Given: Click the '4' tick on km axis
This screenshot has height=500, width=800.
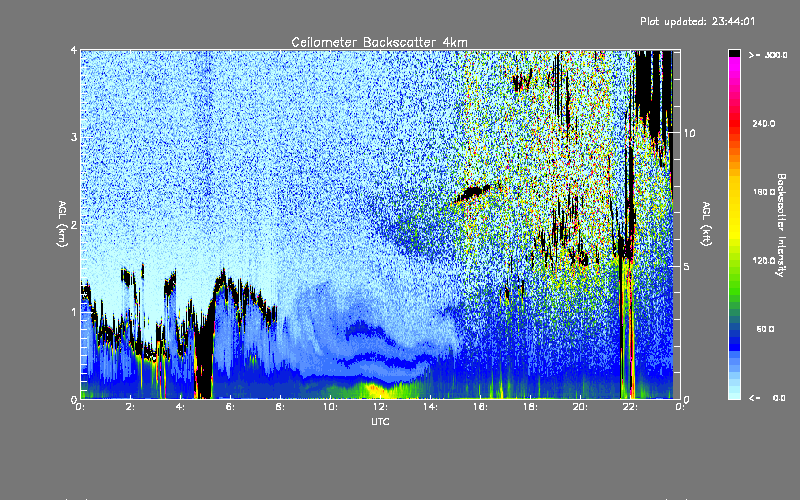Looking at the screenshot, I should (74, 50).
